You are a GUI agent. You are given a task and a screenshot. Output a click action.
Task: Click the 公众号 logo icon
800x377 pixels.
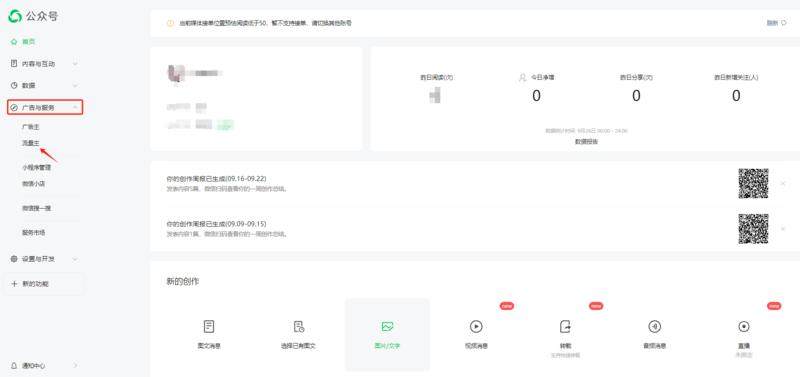14,16
